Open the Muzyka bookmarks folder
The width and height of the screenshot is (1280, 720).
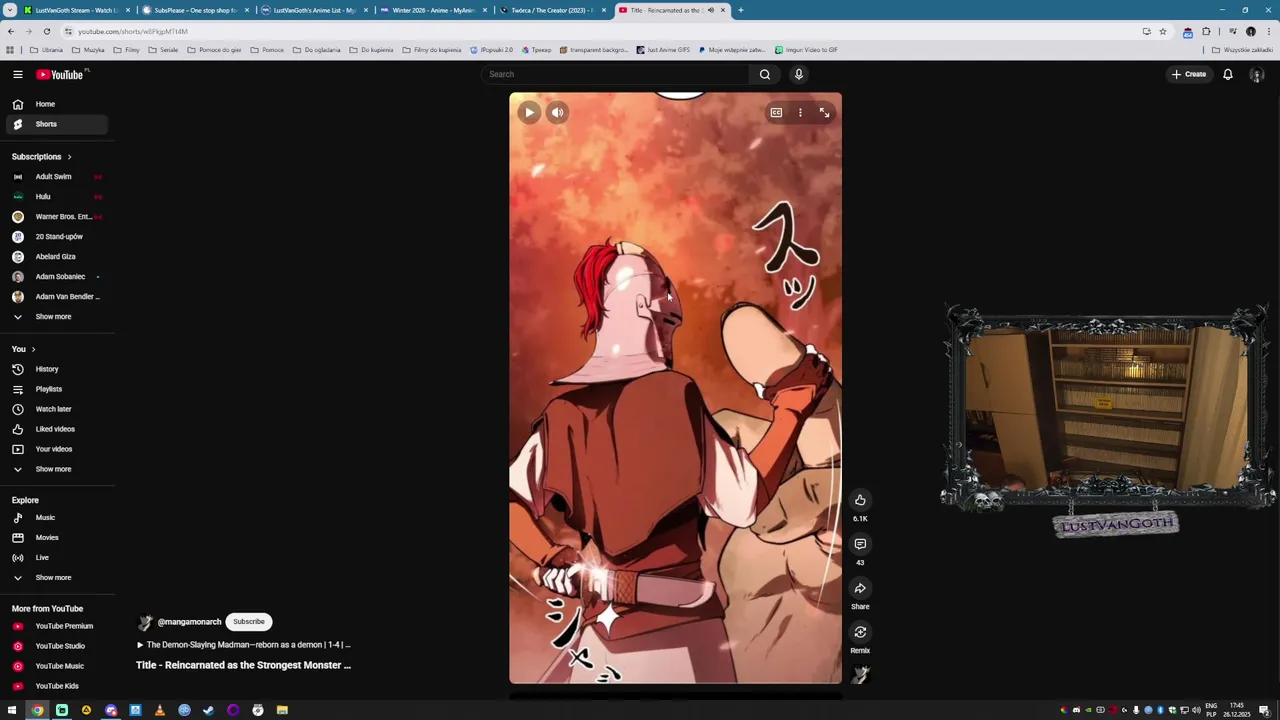pyautogui.click(x=88, y=50)
